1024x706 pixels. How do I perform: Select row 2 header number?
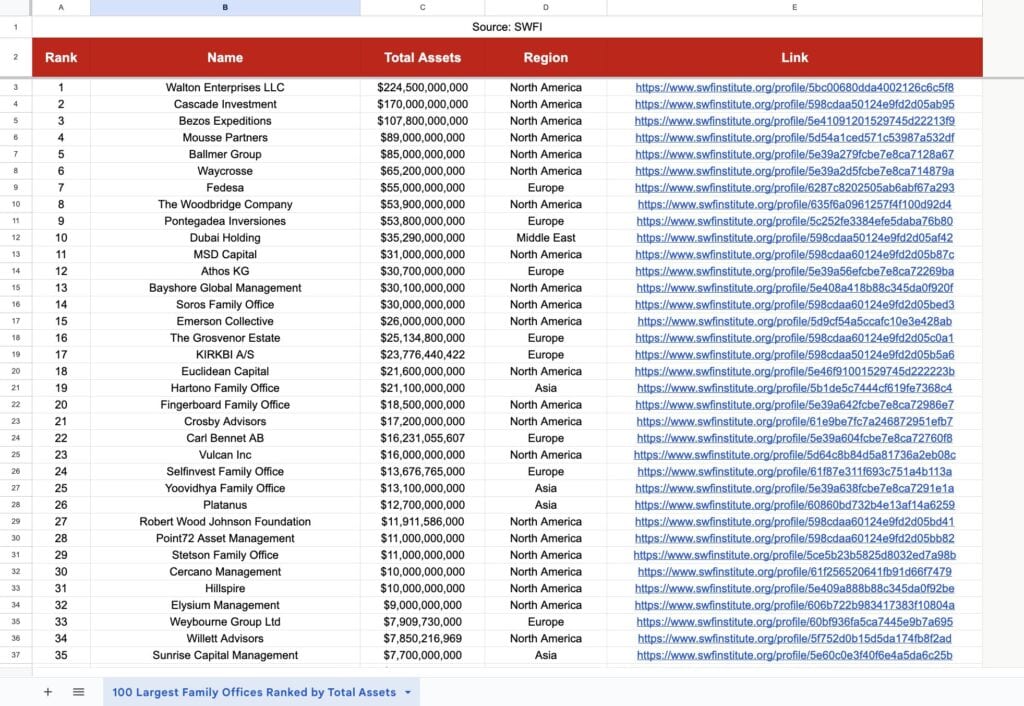point(15,58)
